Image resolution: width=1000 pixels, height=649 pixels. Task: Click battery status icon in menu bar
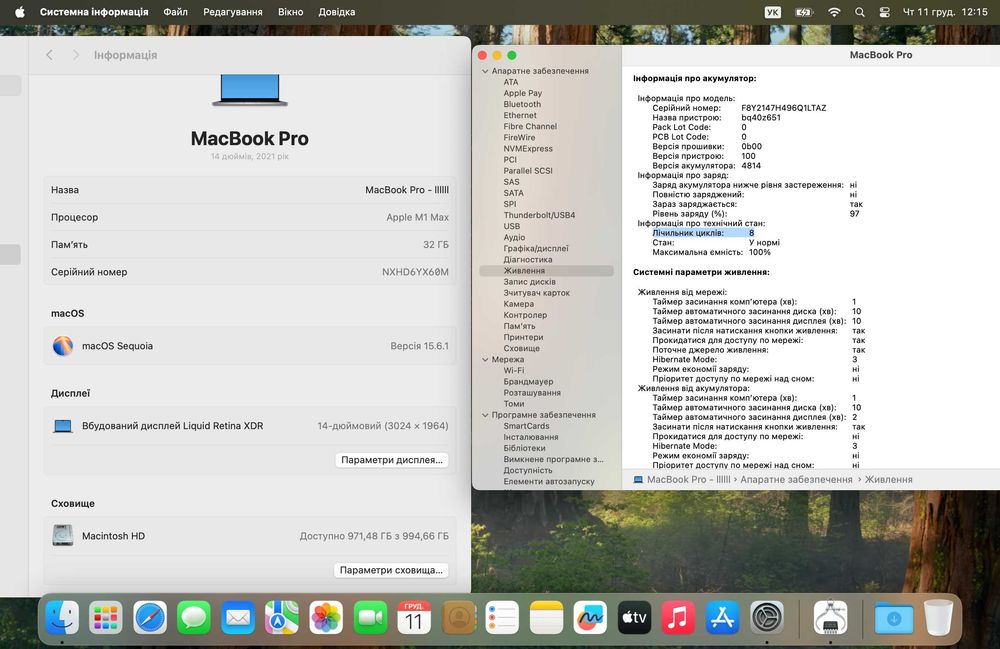point(804,12)
